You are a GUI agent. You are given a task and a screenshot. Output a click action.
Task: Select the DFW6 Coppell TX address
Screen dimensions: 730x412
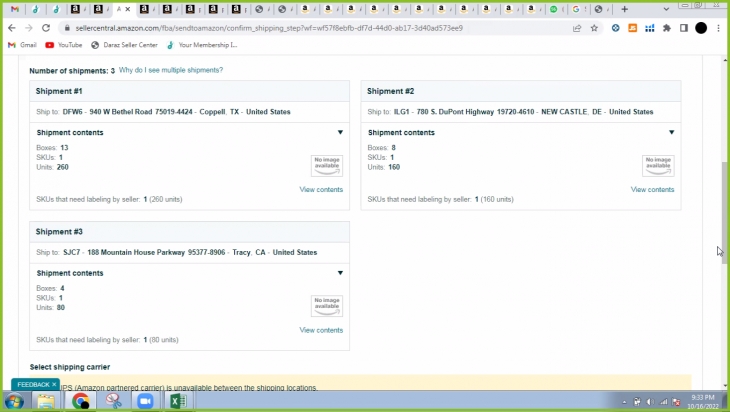[x=176, y=112]
